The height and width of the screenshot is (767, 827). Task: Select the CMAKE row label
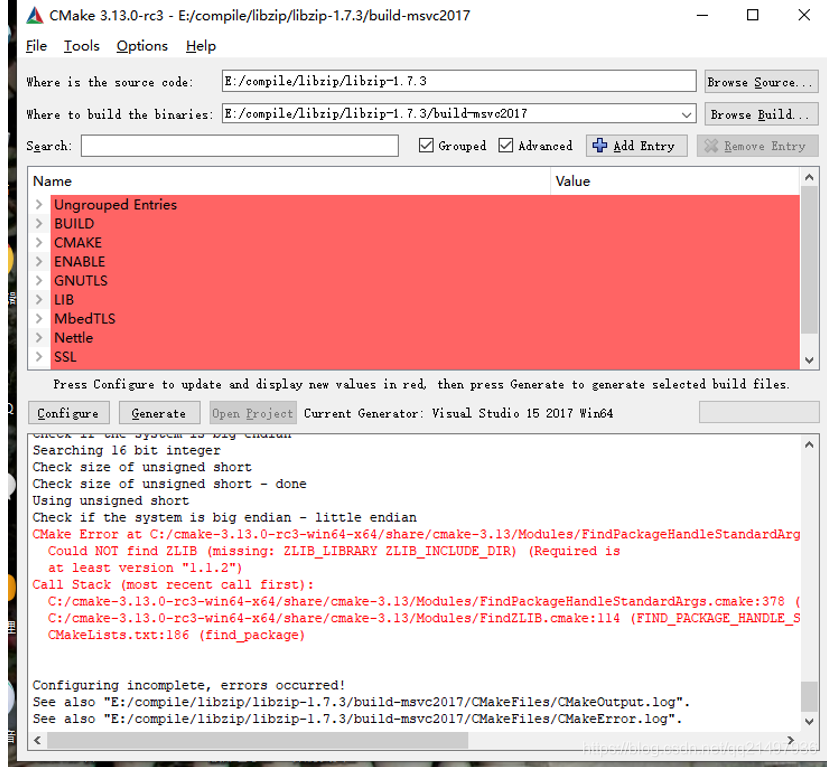78,243
